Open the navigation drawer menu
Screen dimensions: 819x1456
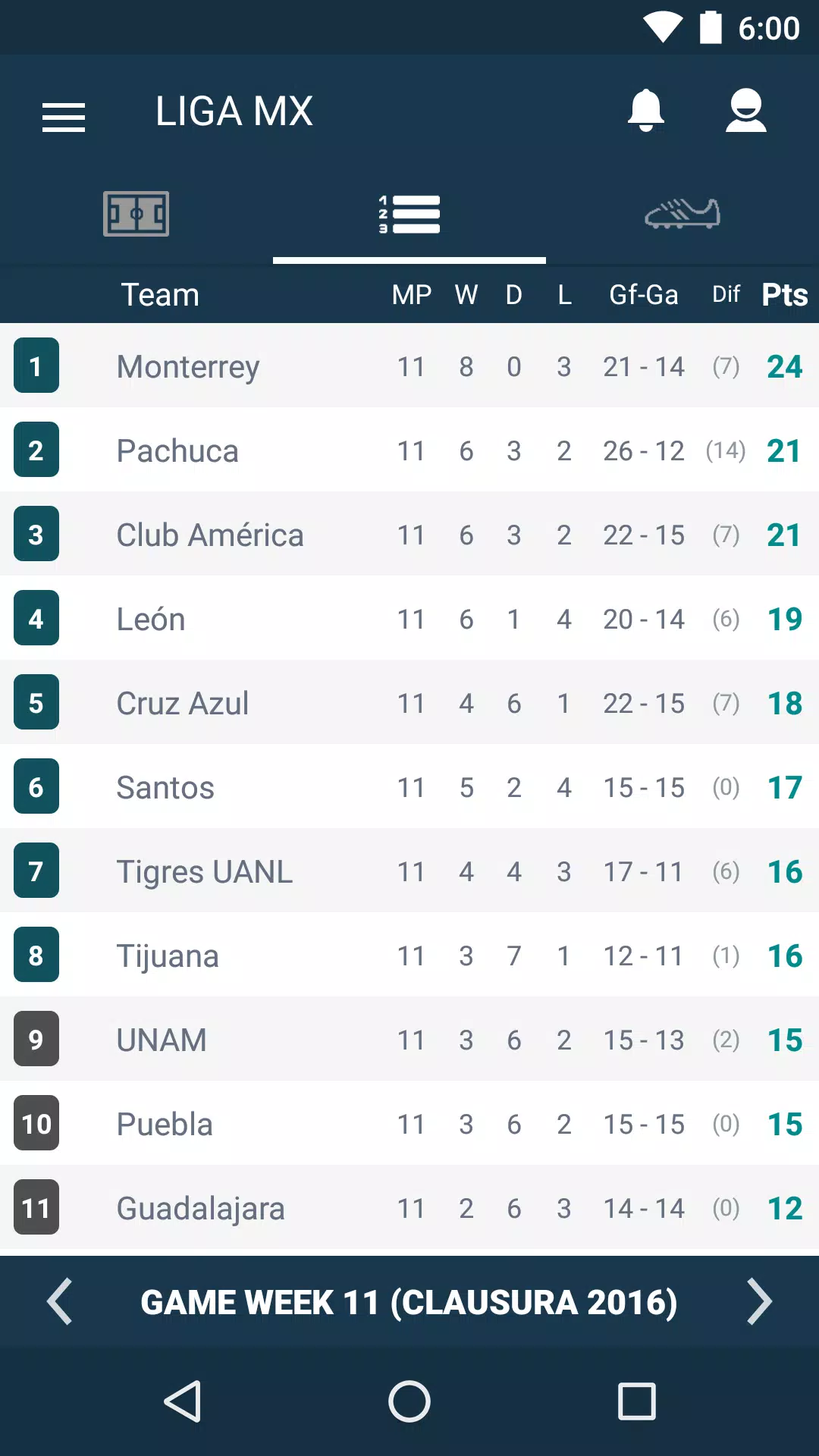[x=64, y=115]
